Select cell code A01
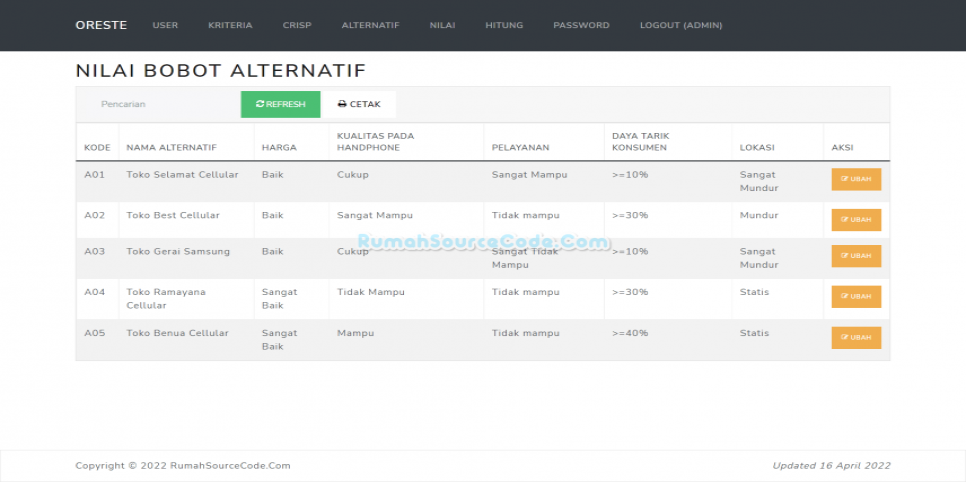The height and width of the screenshot is (482, 966). coord(94,174)
